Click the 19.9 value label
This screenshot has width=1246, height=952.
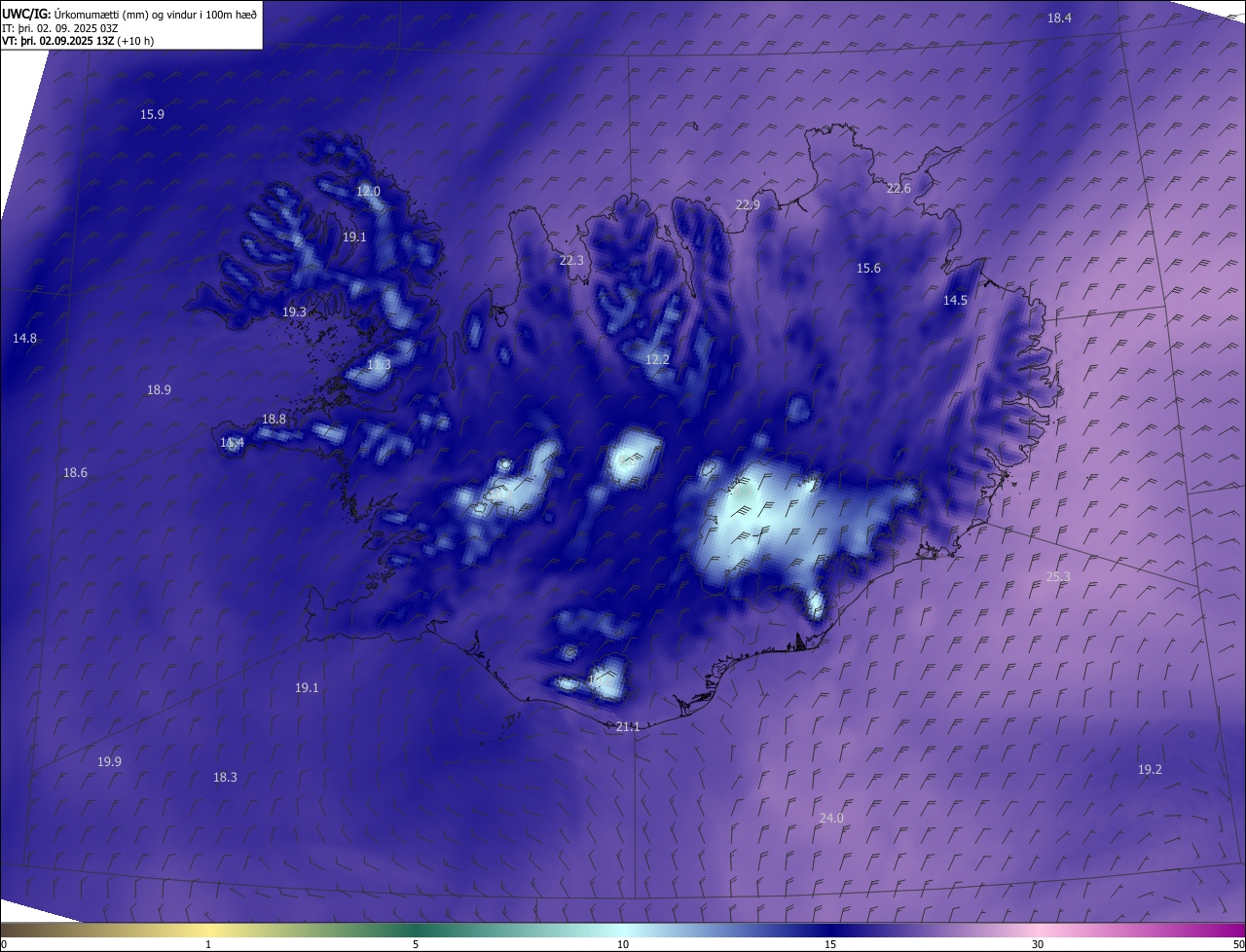pyautogui.click(x=109, y=761)
